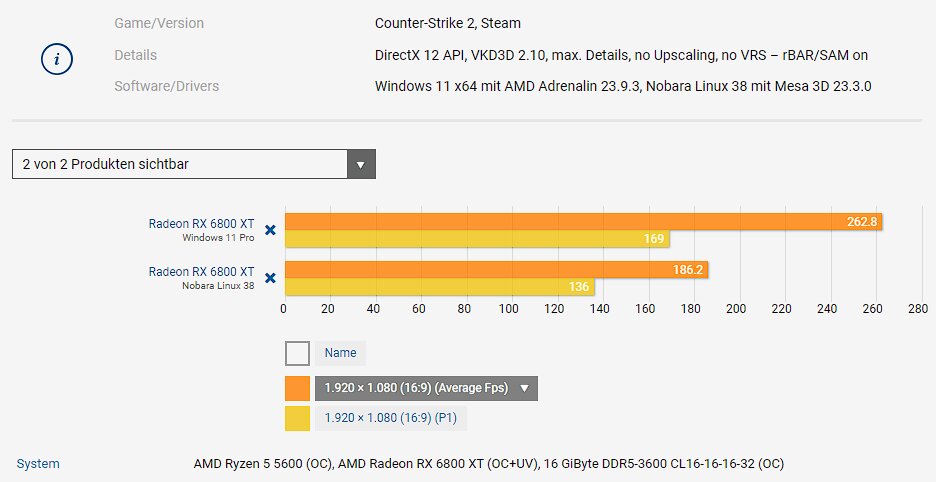Click the circled info icon

[x=57, y=59]
